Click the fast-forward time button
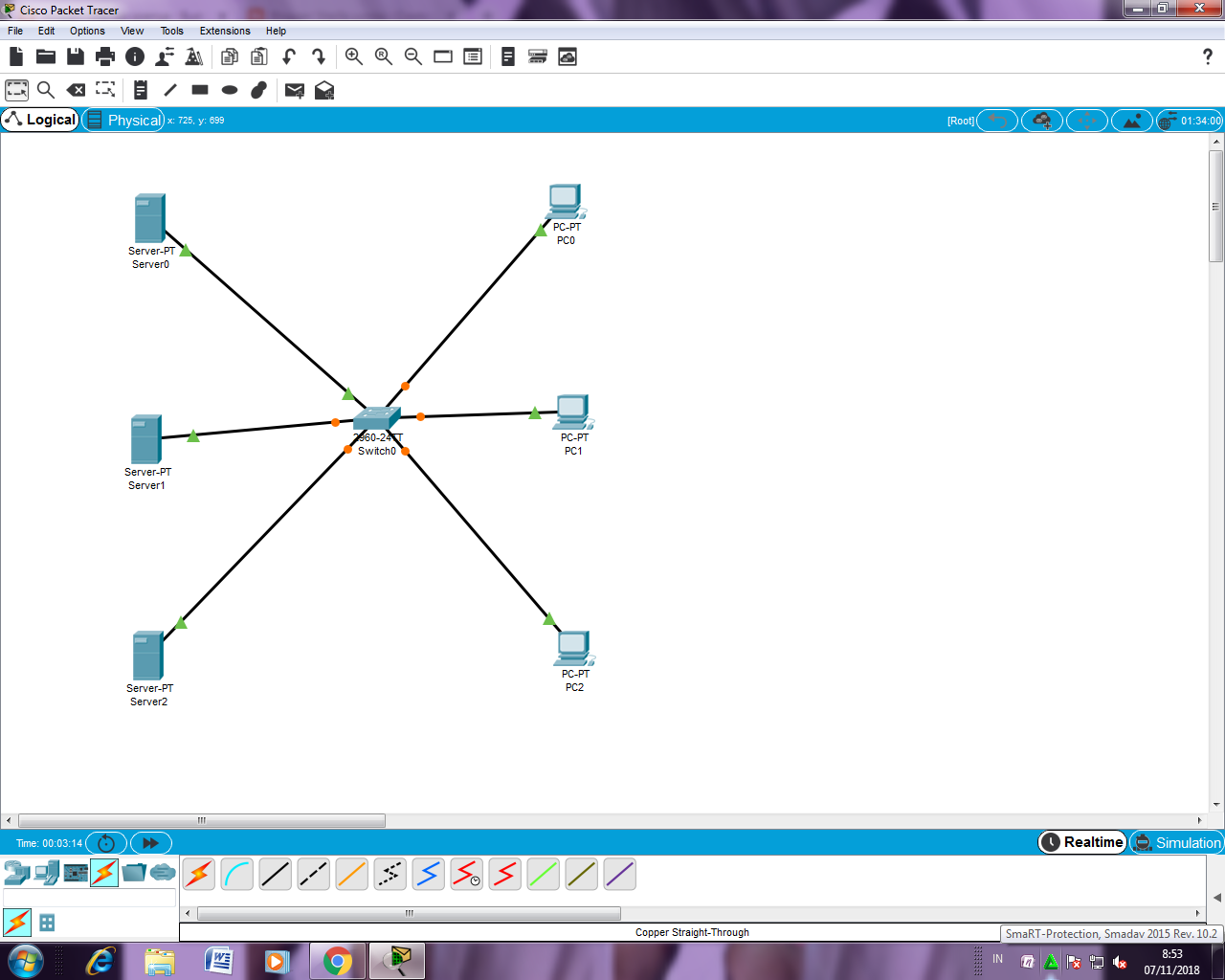This screenshot has width=1225, height=980. 150,843
